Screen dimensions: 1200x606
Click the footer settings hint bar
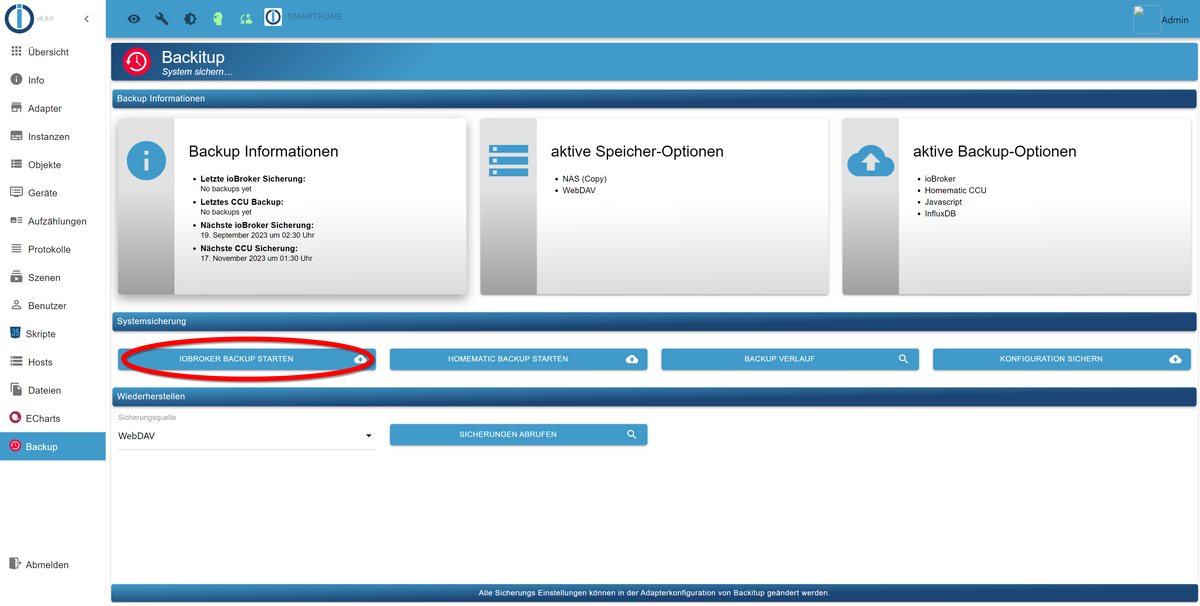654,593
